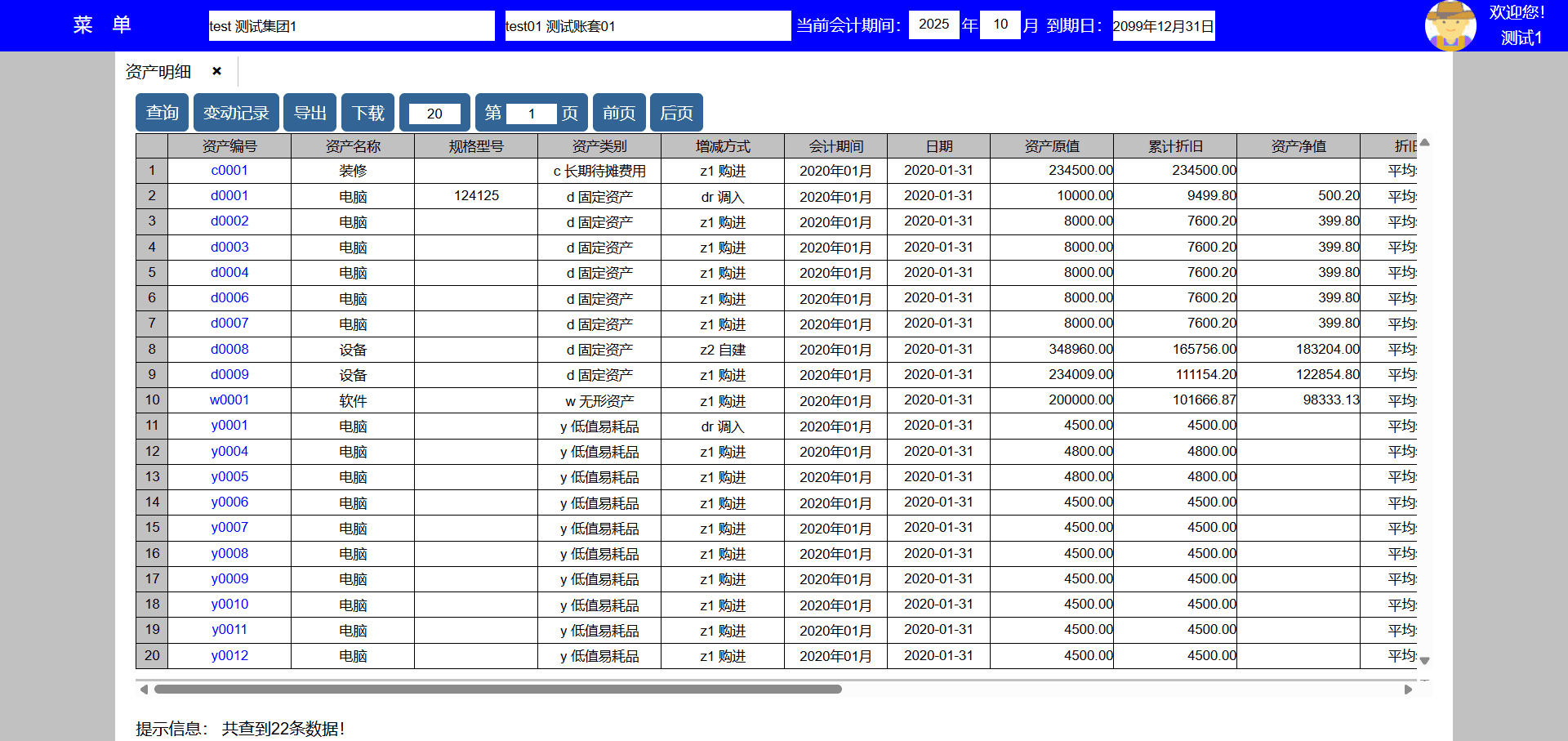Click the 导出 export button

pos(310,113)
